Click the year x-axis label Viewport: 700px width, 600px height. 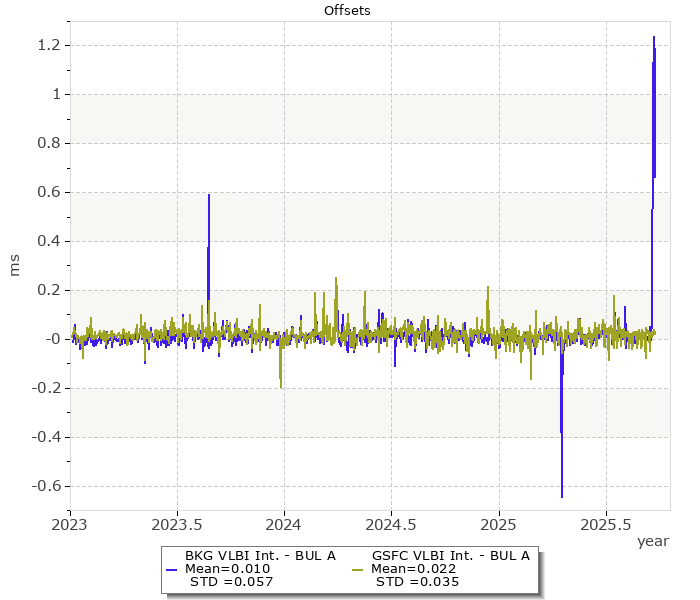(x=653, y=540)
